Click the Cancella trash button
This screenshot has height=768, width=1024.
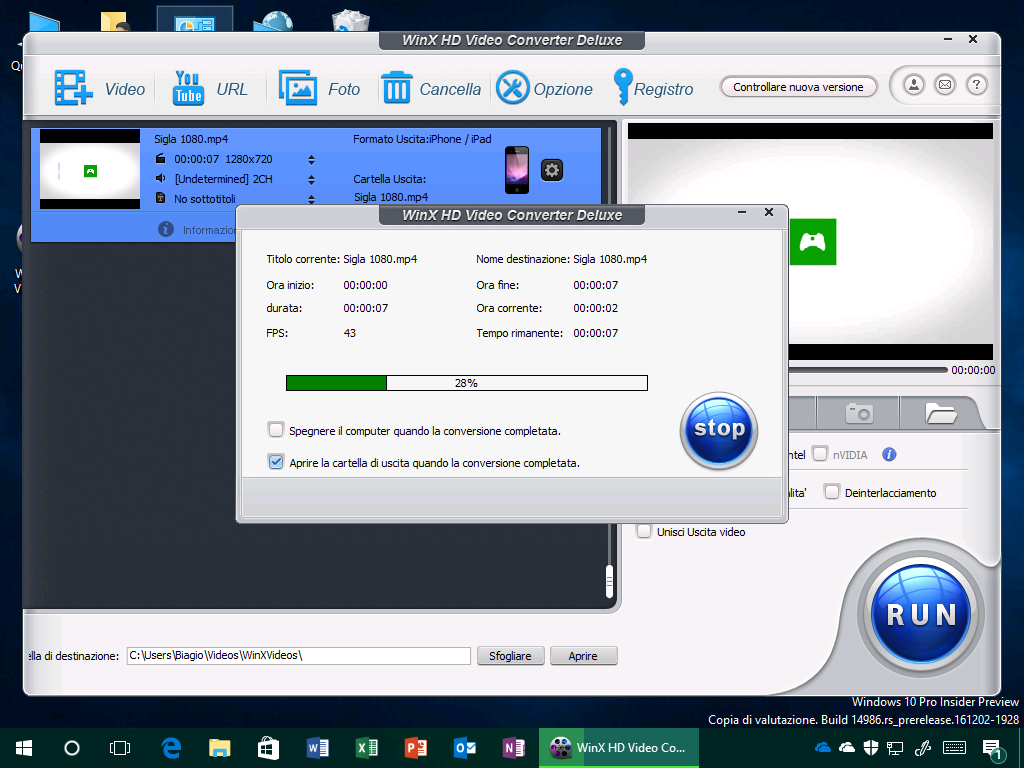431,89
